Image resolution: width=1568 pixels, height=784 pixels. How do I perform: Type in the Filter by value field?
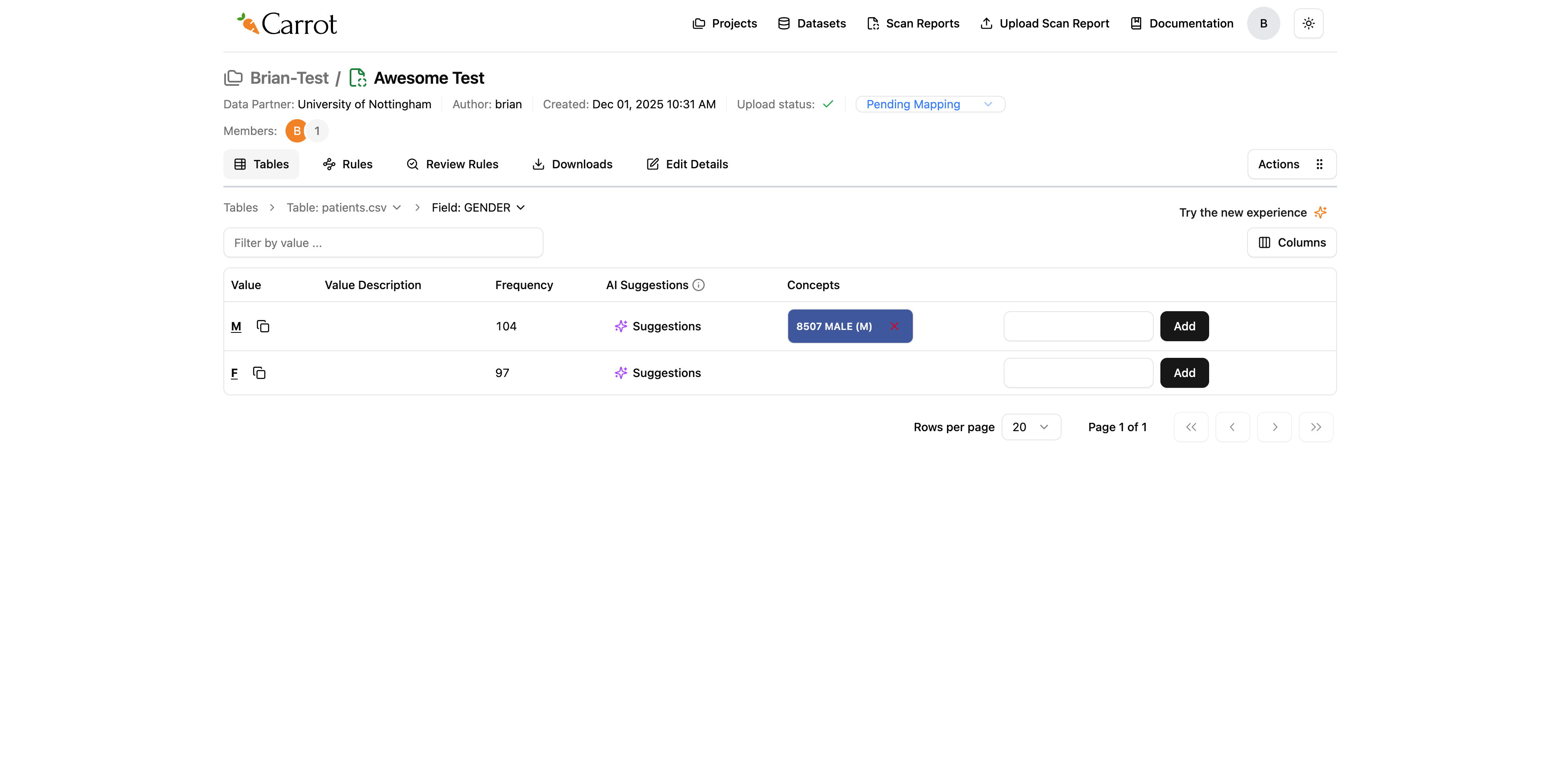383,242
